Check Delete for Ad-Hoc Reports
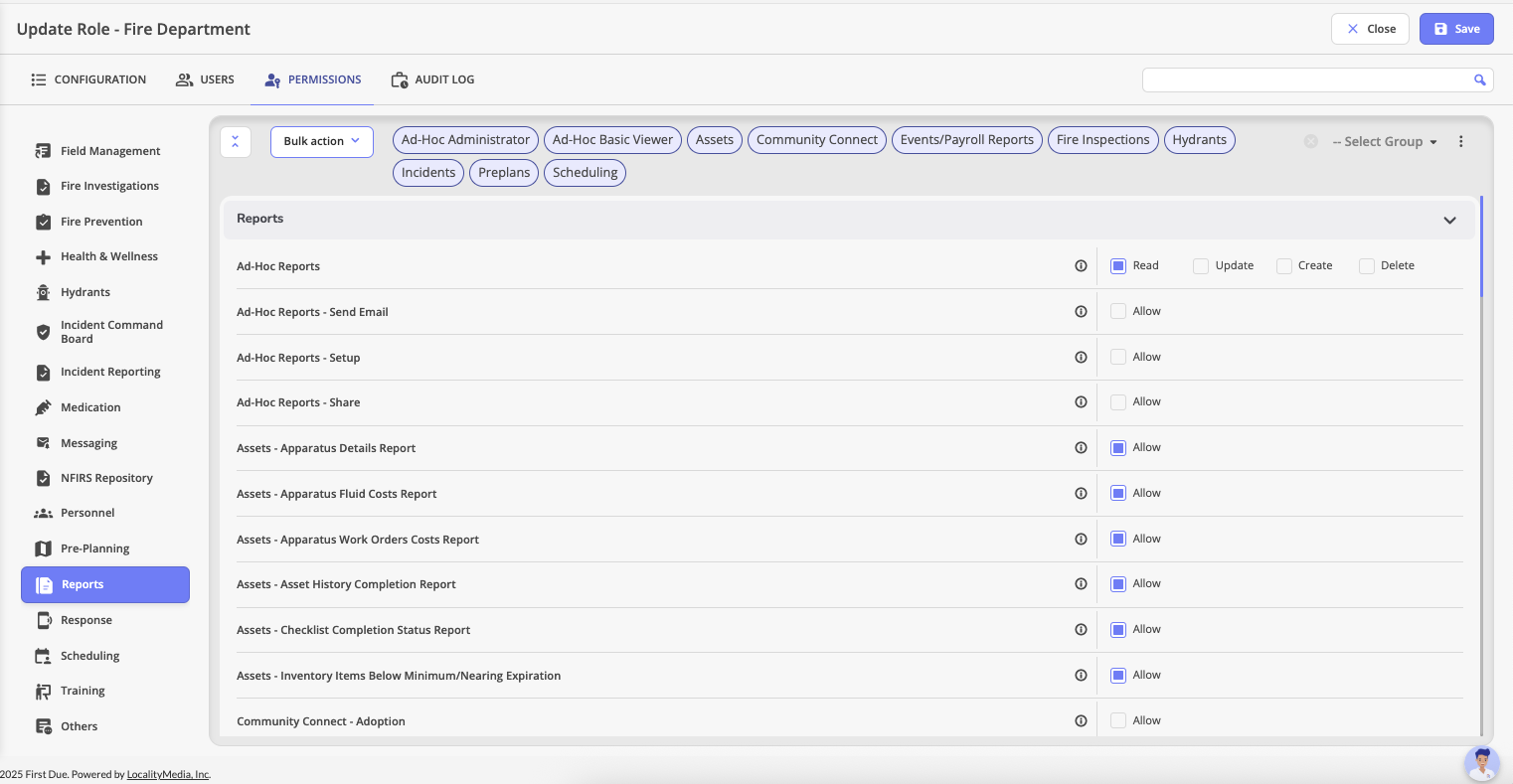The height and width of the screenshot is (784, 1513). click(x=1367, y=265)
